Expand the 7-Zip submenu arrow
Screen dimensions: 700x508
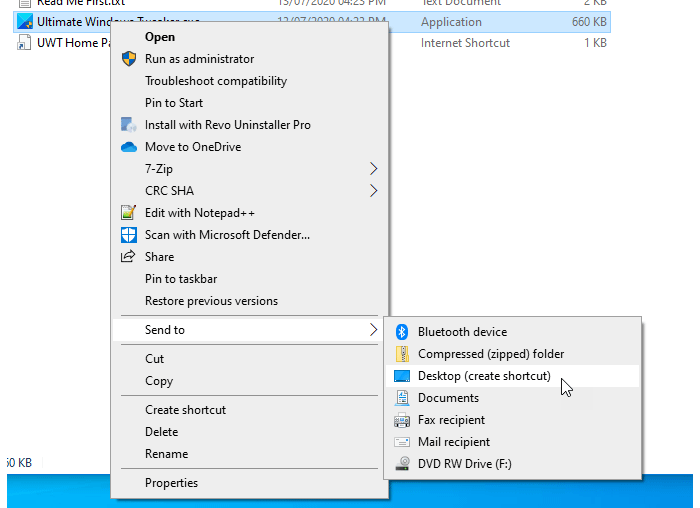[x=374, y=169]
